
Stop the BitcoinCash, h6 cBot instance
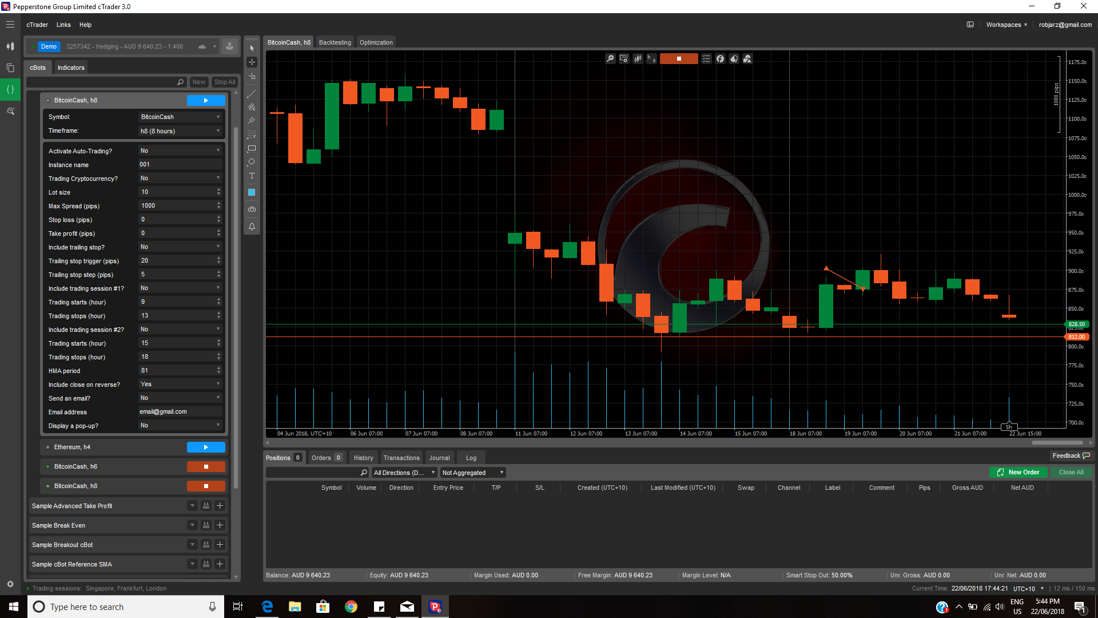point(206,467)
